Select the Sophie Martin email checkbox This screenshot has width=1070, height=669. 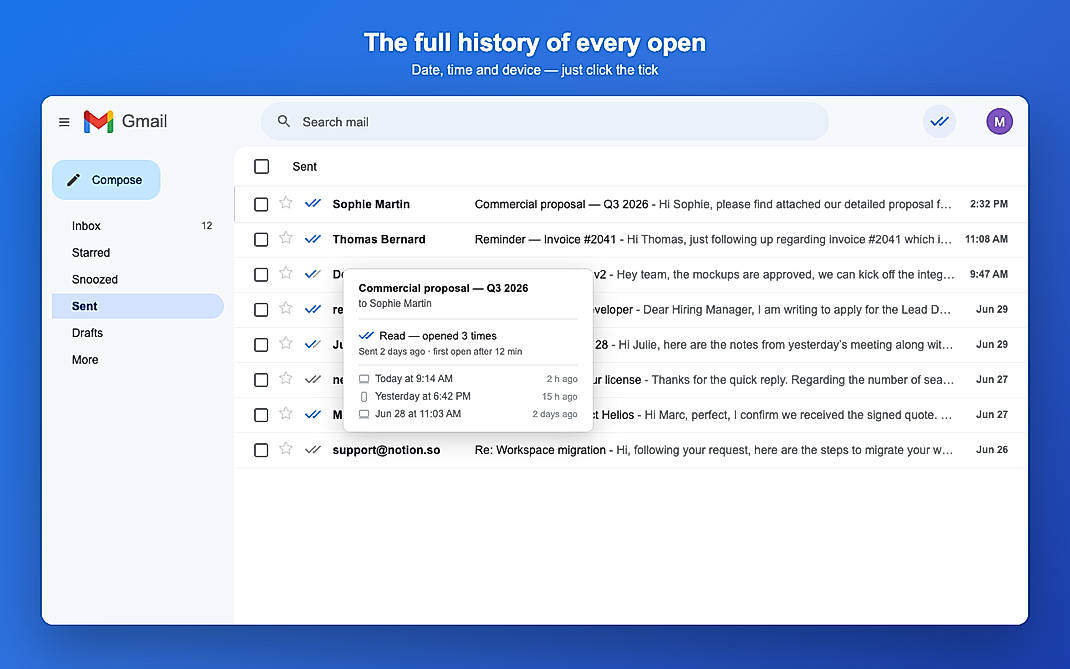pos(261,204)
